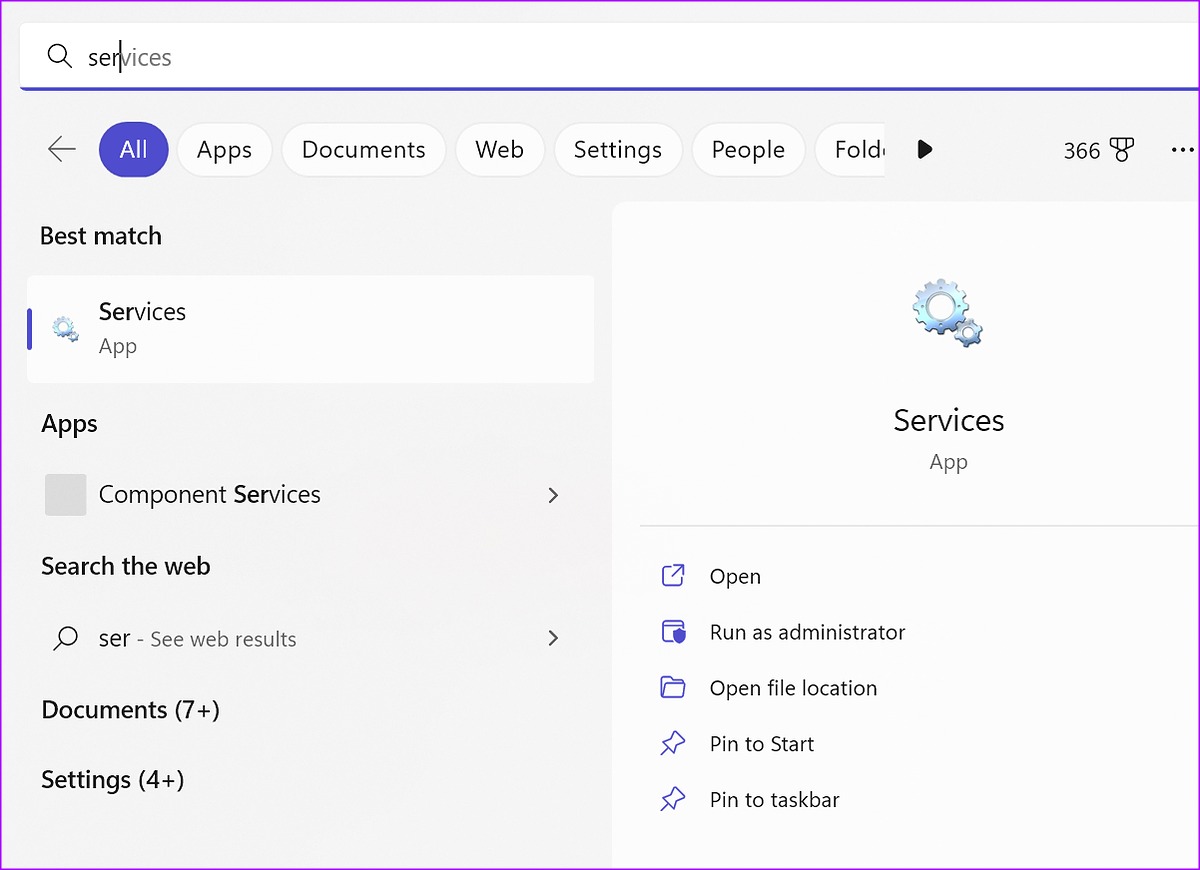Viewport: 1200px width, 870px height.
Task: Expand 'ser' web results chevron
Action: pyautogui.click(x=553, y=638)
